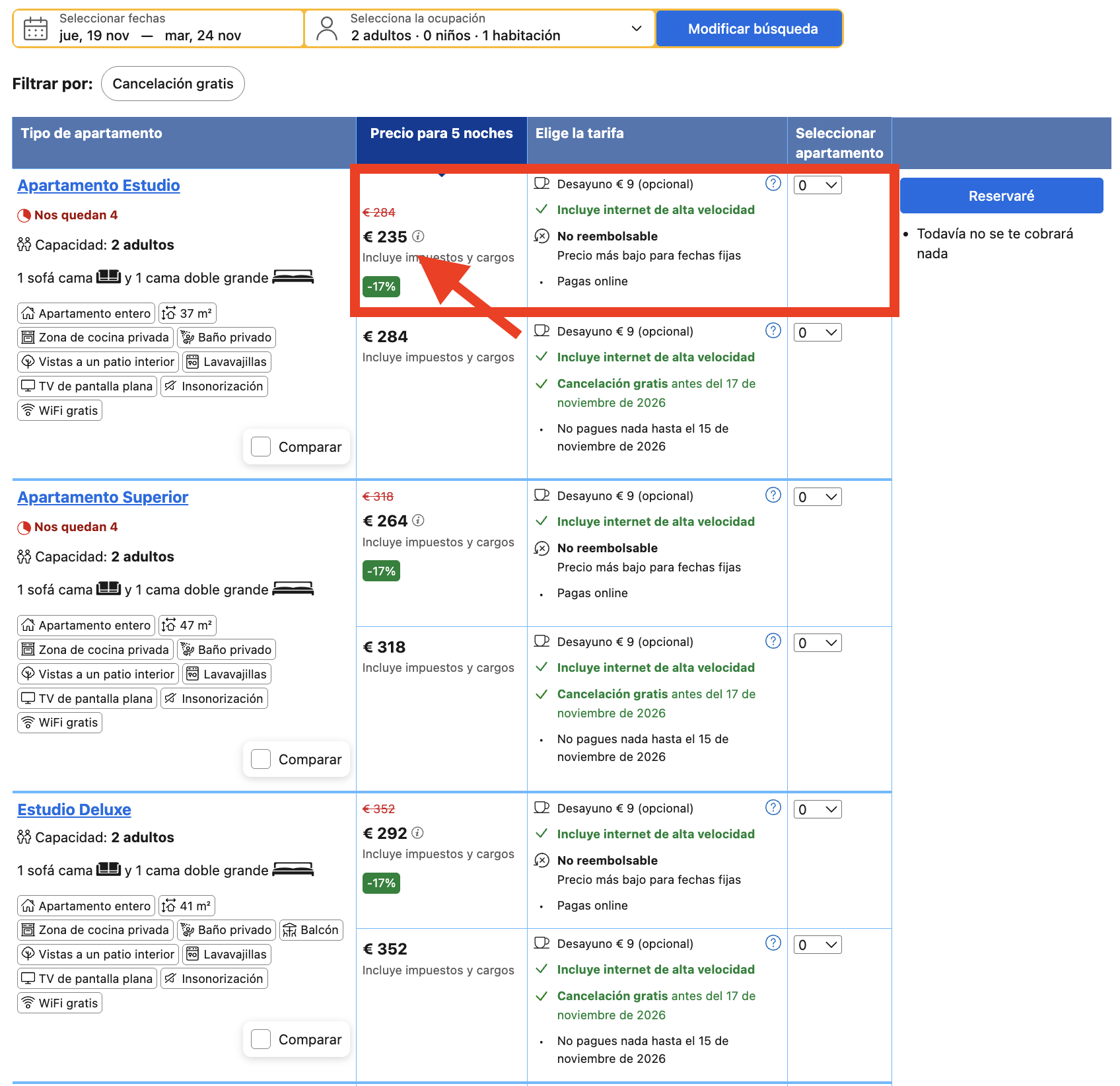Tick Comparar checkbox for Apartamento Estudio
The width and height of the screenshot is (1120, 1086).
[x=261, y=447]
